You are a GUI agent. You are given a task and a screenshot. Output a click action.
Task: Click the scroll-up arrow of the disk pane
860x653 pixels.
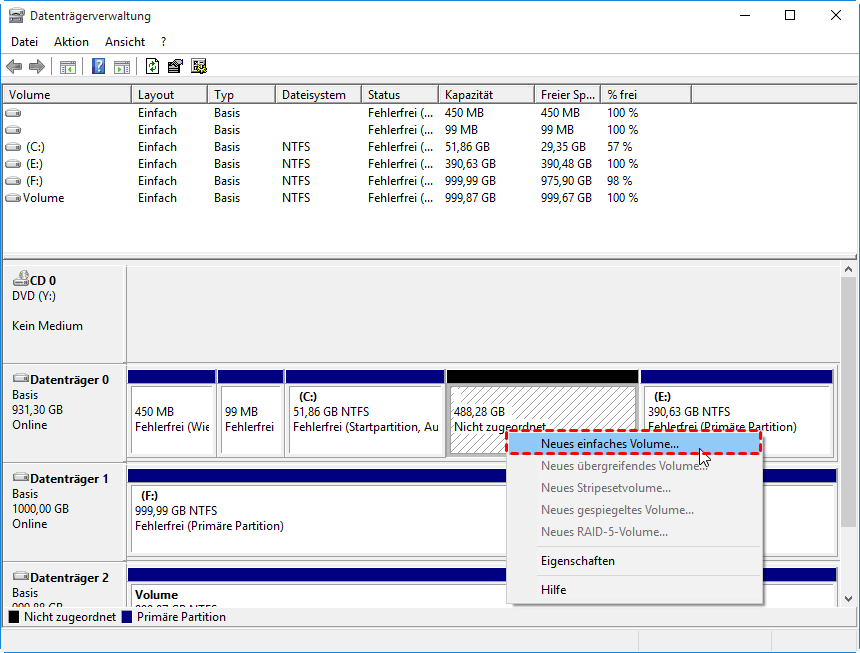848,269
